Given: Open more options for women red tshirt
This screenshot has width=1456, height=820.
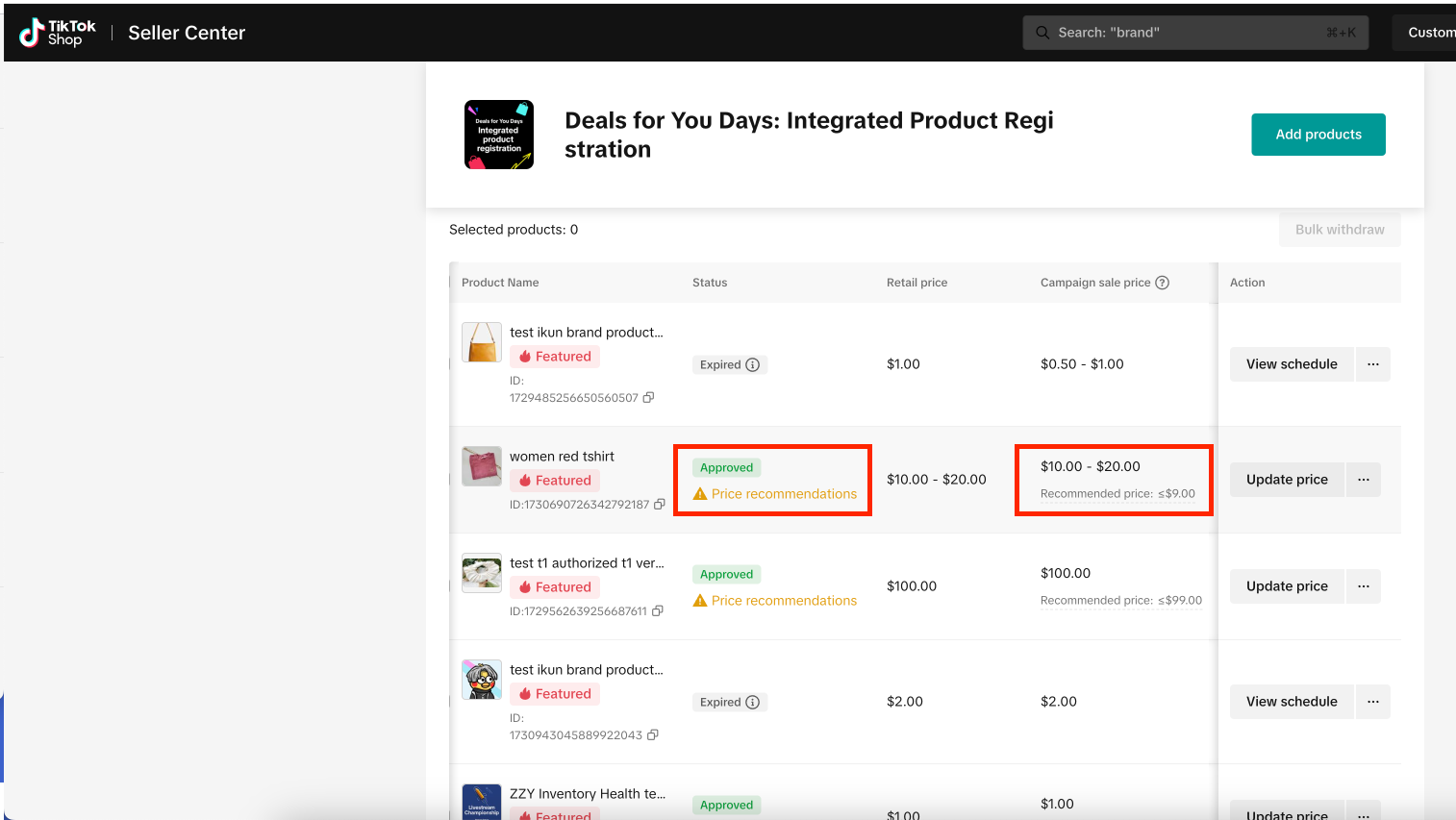Looking at the screenshot, I should 1363,480.
